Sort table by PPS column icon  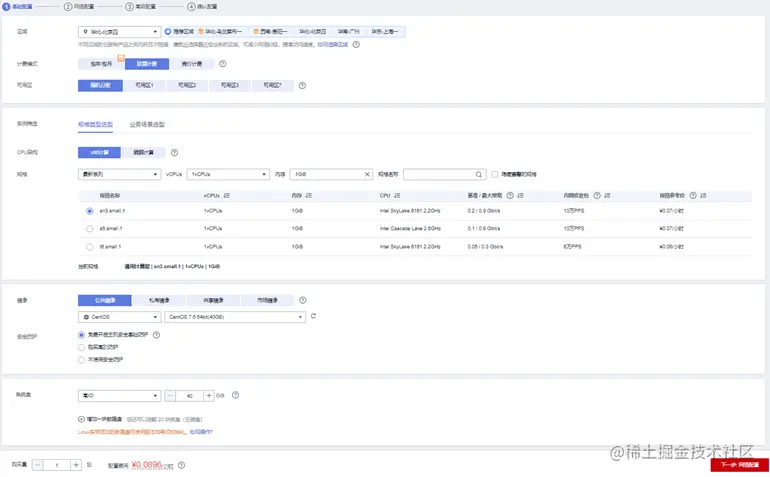click(x=607, y=196)
